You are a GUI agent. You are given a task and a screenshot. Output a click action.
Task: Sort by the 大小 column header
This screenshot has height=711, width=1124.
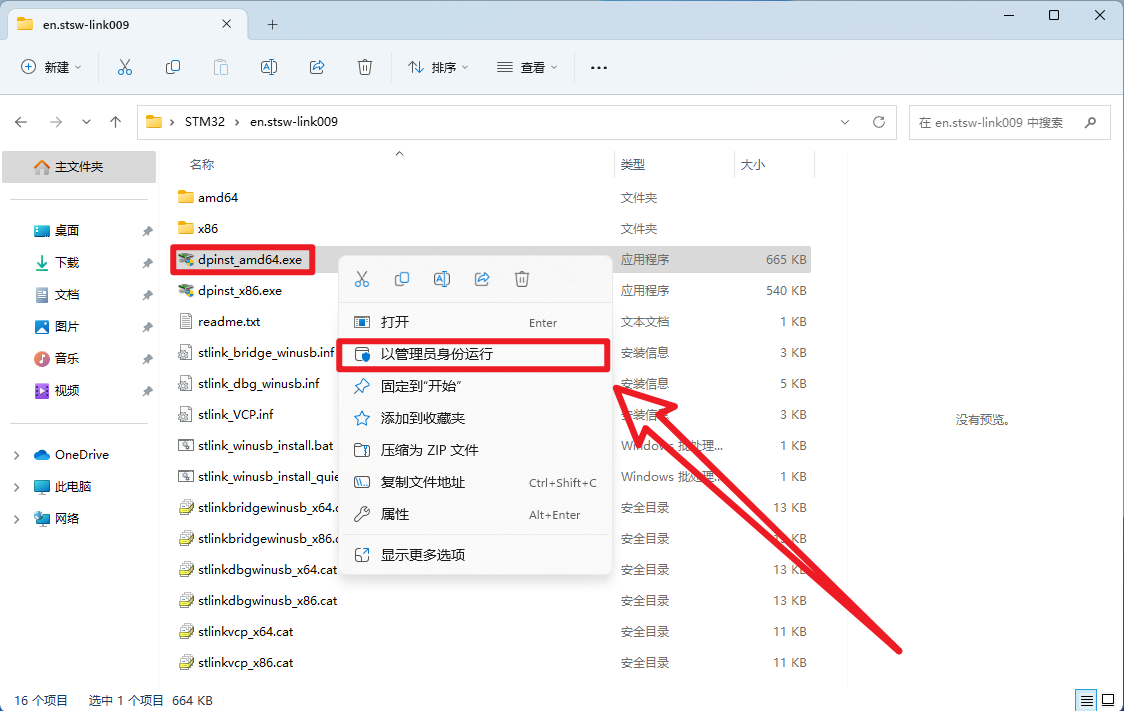click(x=752, y=165)
